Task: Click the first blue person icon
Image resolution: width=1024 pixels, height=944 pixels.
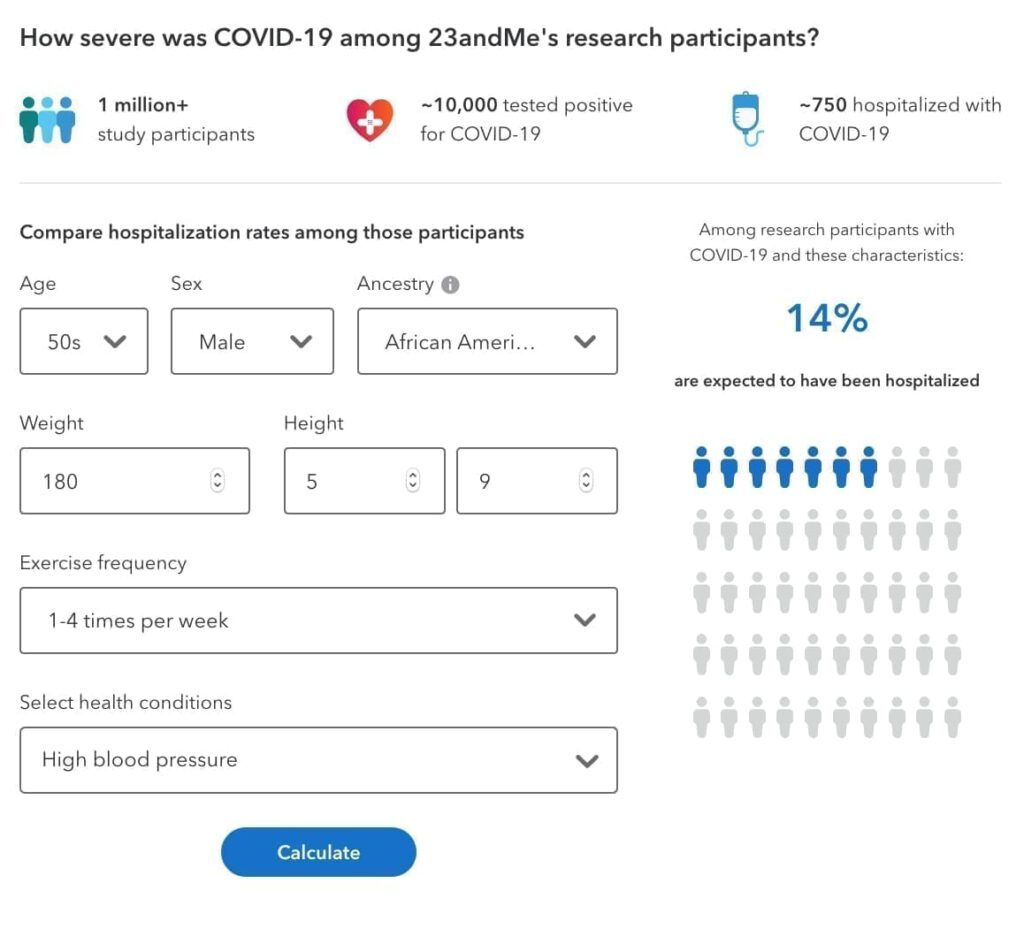Action: tap(701, 467)
